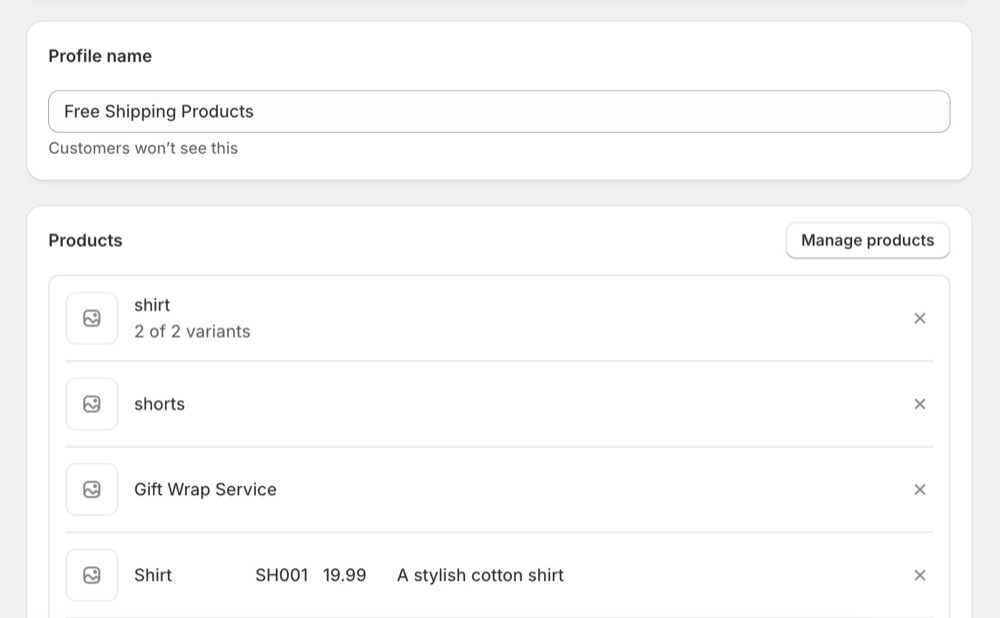
Task: Click the description A stylish cotton shirt
Action: pyautogui.click(x=480, y=575)
